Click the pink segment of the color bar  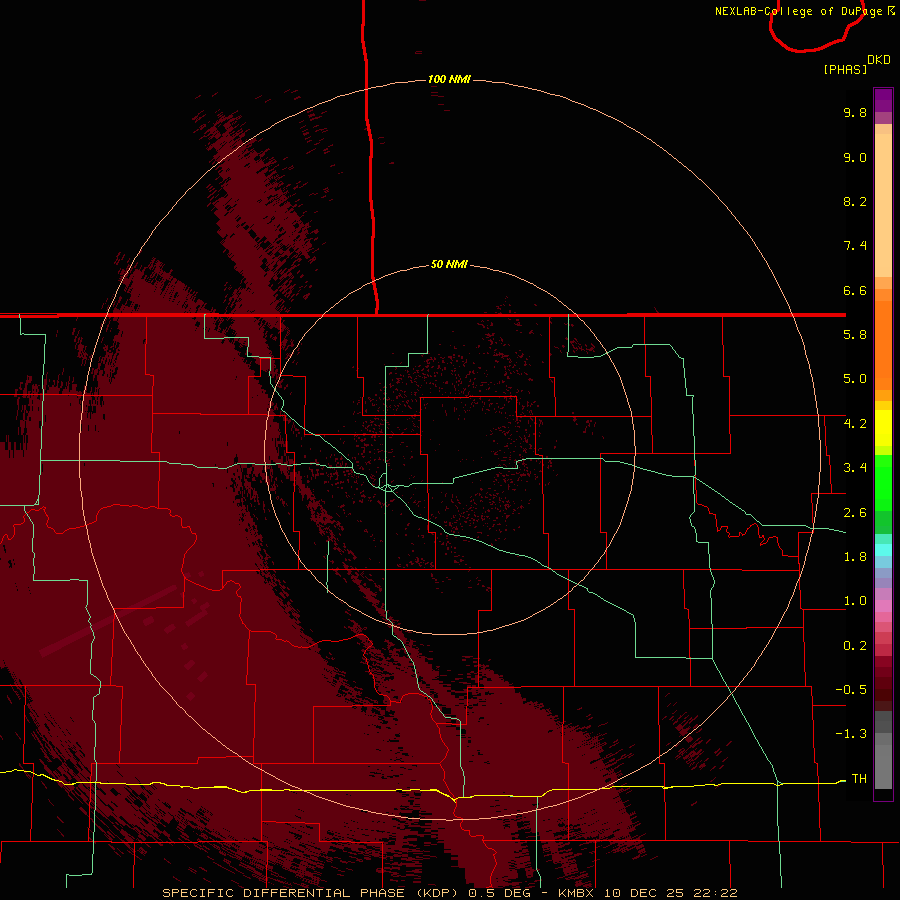(x=883, y=606)
